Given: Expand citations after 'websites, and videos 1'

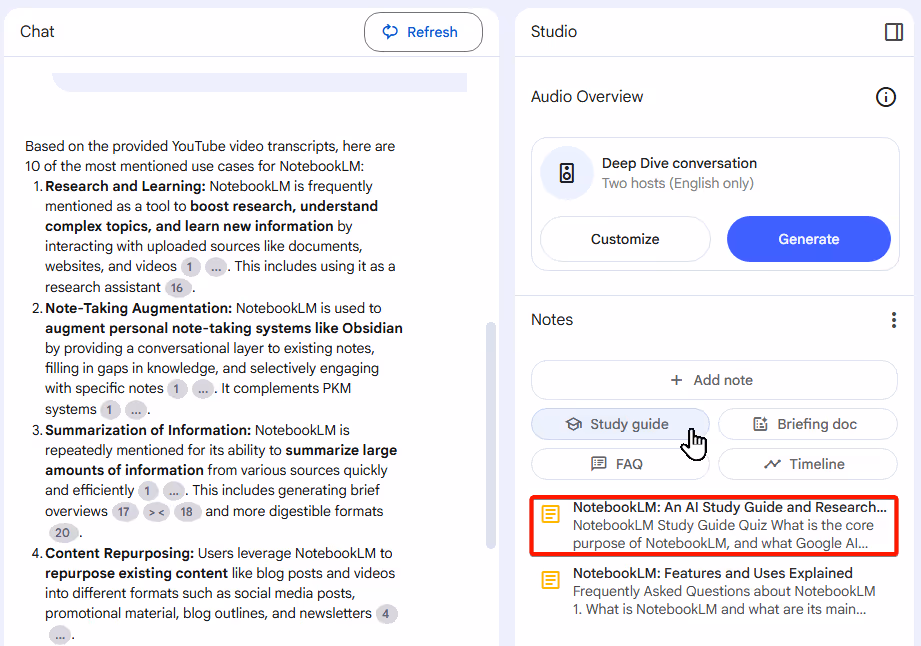Looking at the screenshot, I should pos(216,267).
